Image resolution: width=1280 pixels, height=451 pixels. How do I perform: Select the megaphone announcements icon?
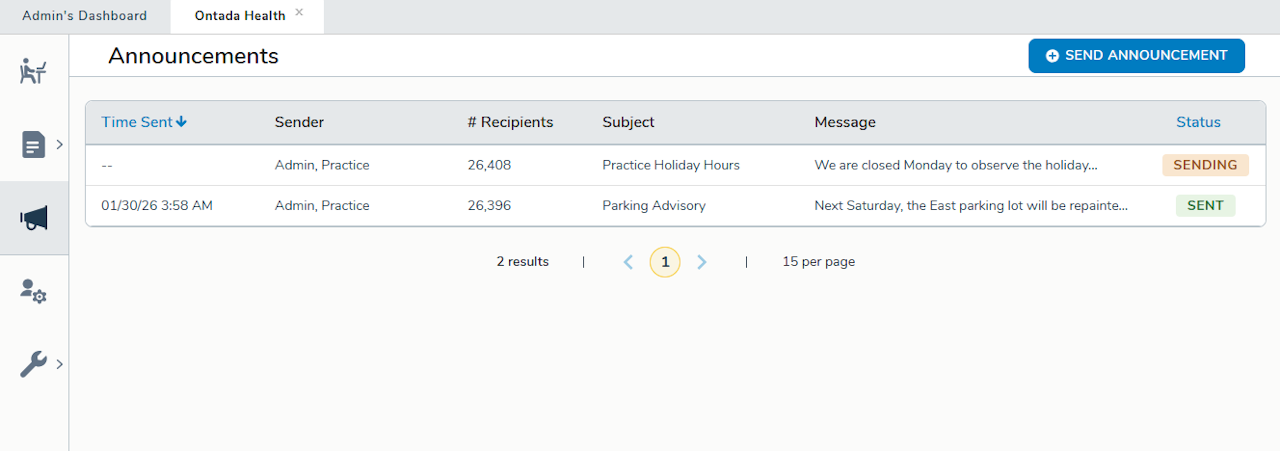click(x=34, y=218)
